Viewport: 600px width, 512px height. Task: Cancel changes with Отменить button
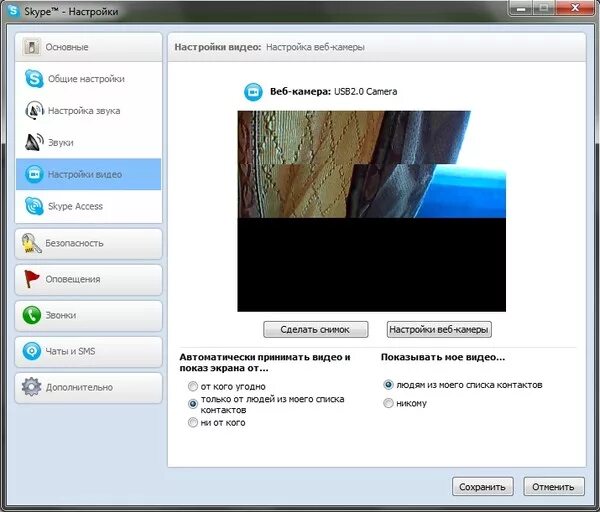(x=554, y=487)
